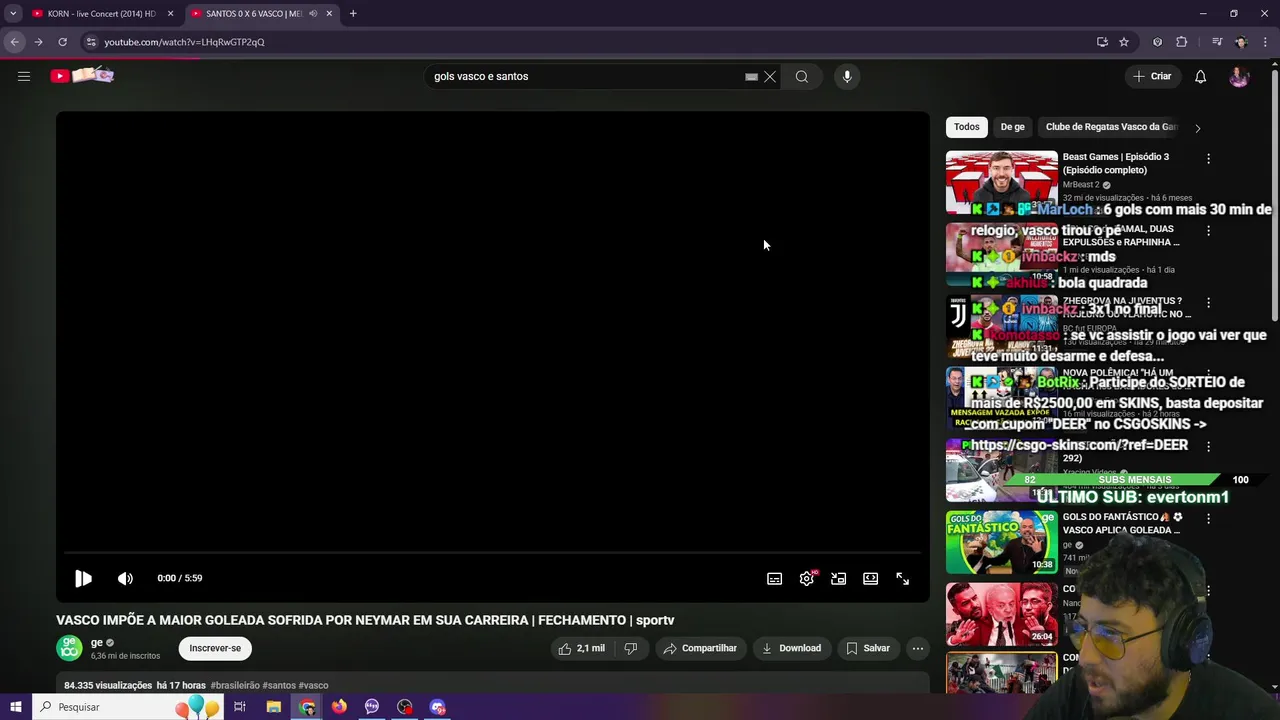1280x720 pixels.
Task: Focus the address bar URL
Action: [184, 42]
